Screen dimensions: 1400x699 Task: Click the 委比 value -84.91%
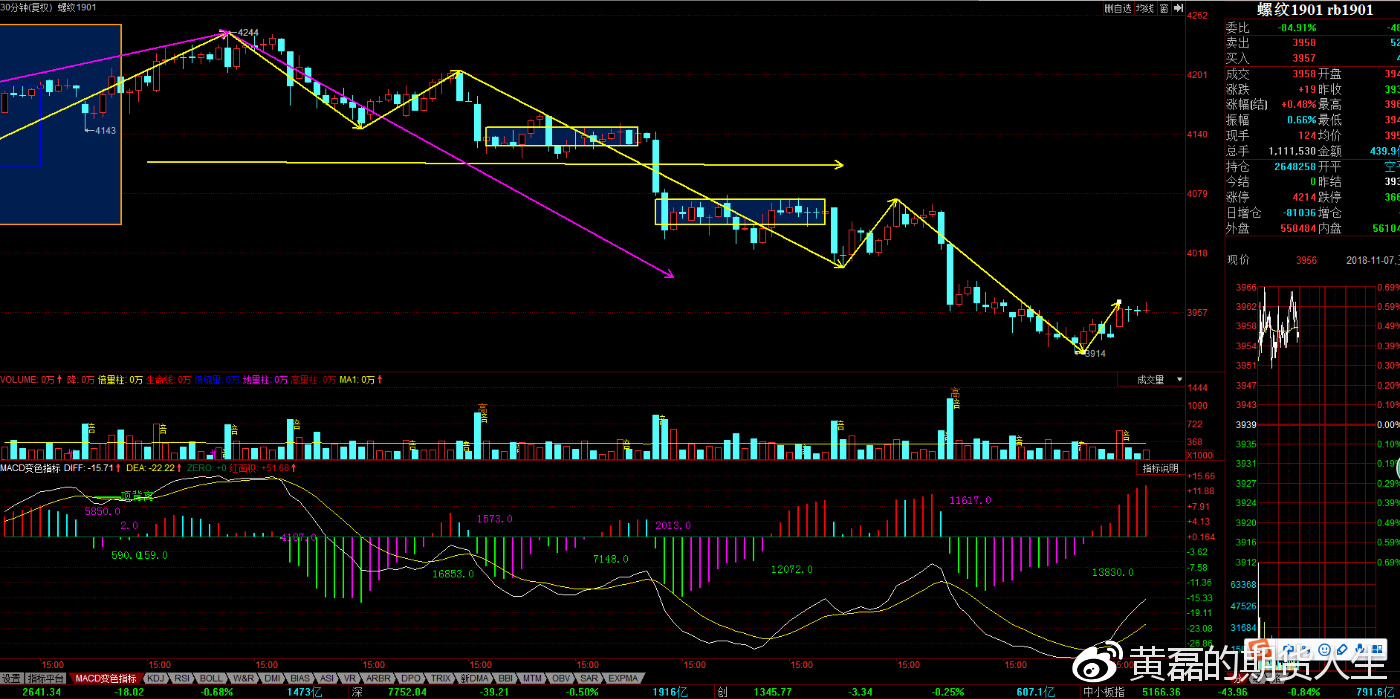[x=1297, y=28]
